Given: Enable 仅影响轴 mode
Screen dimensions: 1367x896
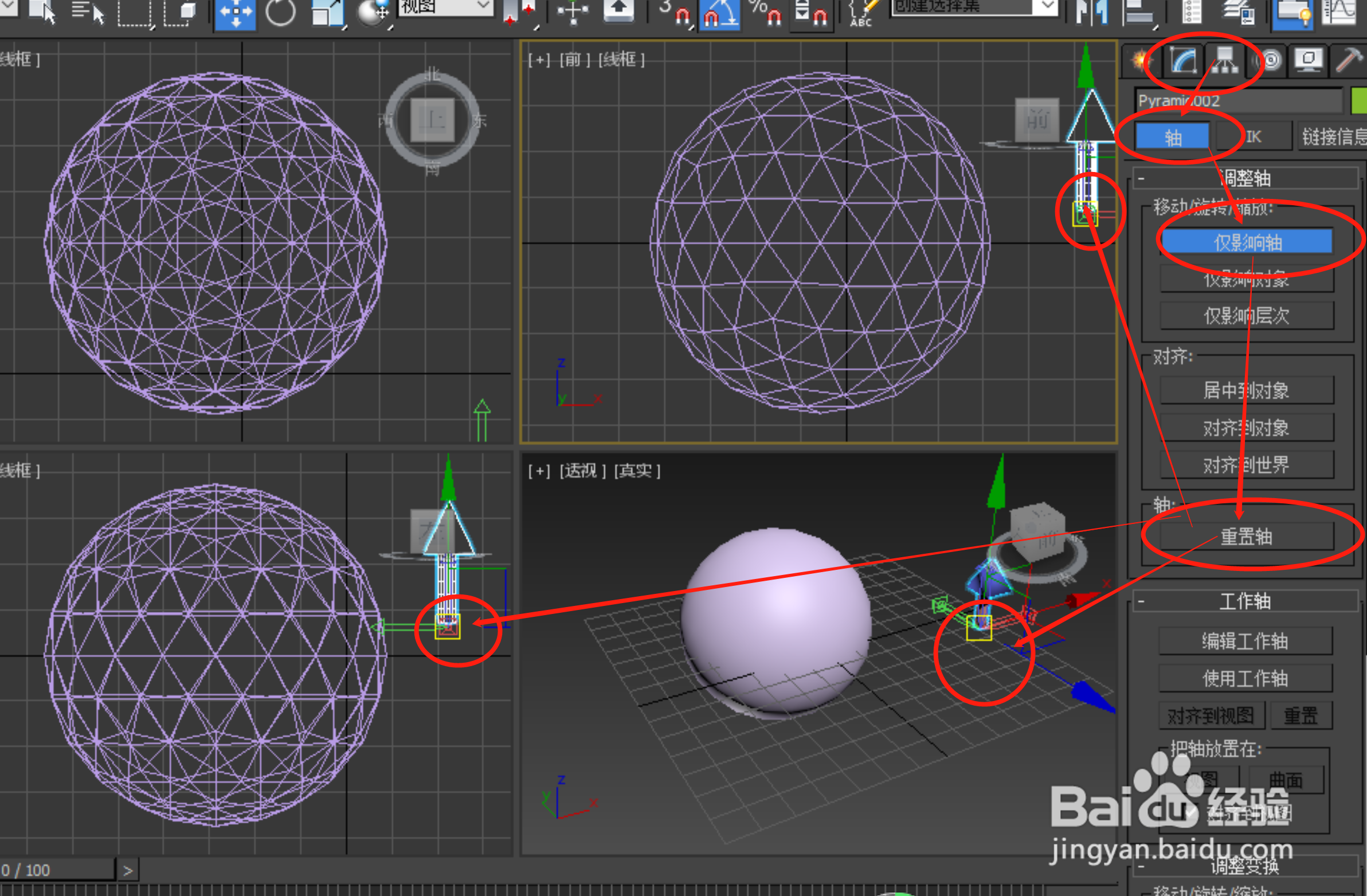Looking at the screenshot, I should click(x=1247, y=242).
